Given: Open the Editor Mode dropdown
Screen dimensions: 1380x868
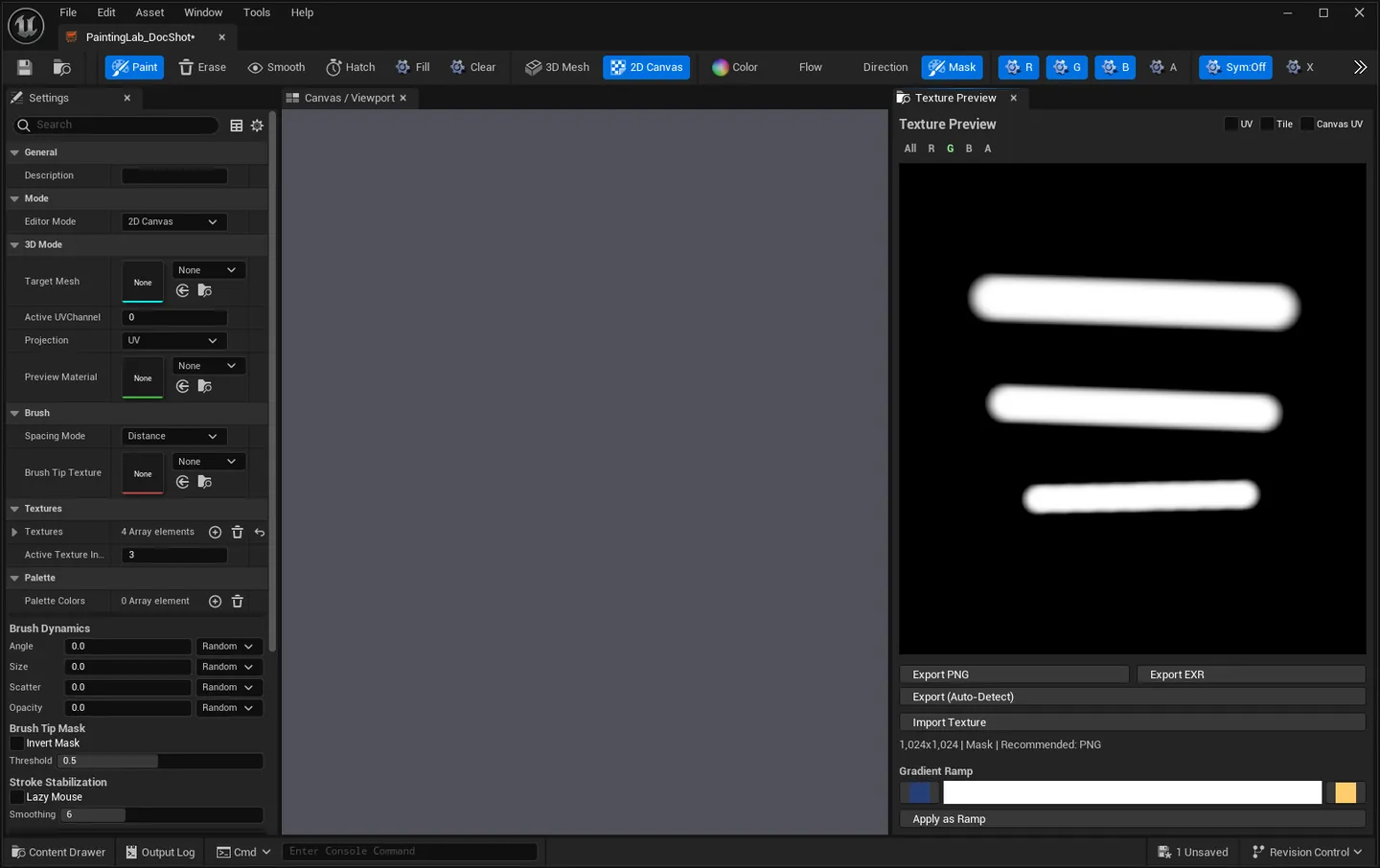Looking at the screenshot, I should 173,221.
